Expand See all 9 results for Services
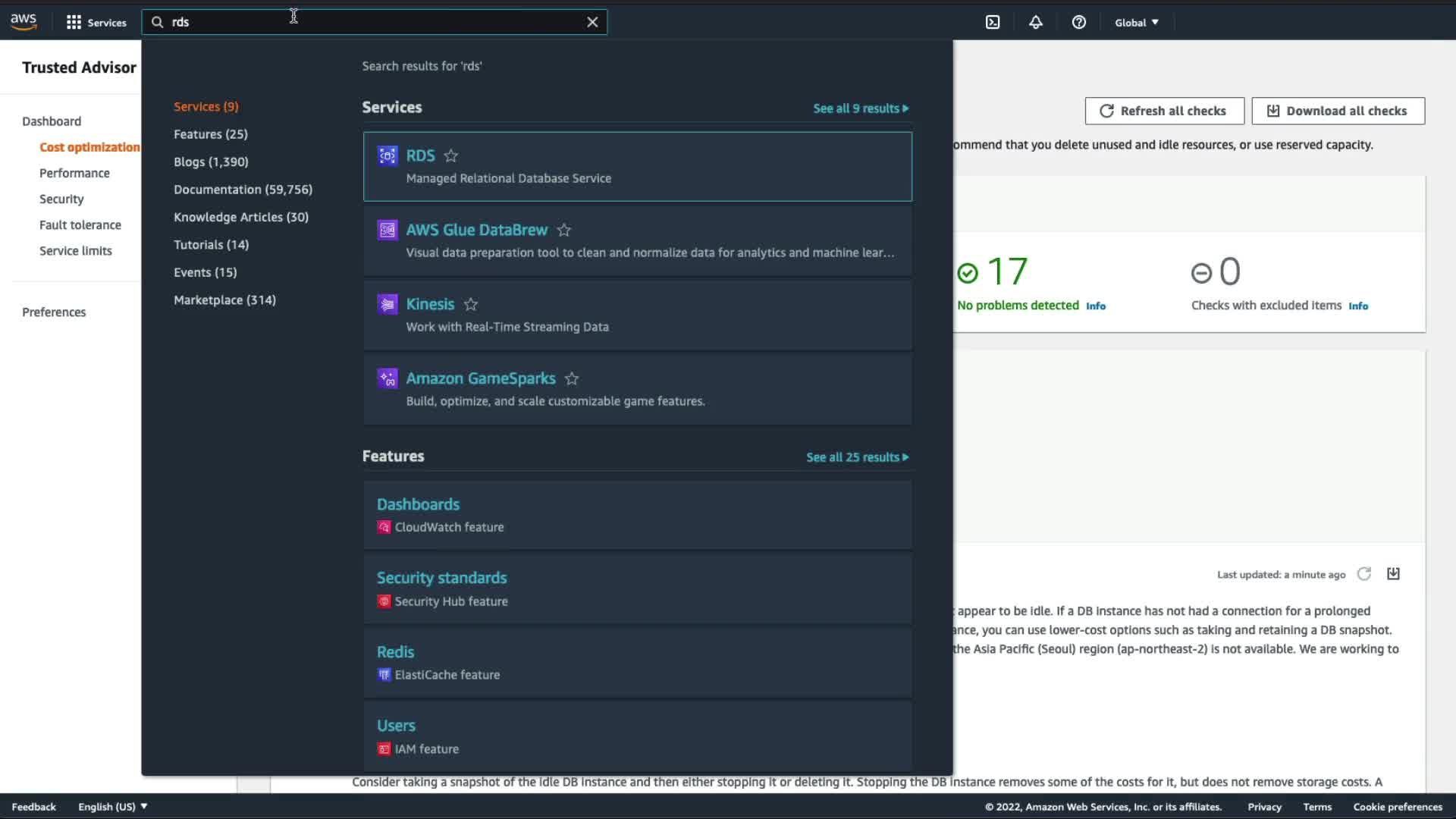Image resolution: width=1456 pixels, height=819 pixels. (x=860, y=108)
